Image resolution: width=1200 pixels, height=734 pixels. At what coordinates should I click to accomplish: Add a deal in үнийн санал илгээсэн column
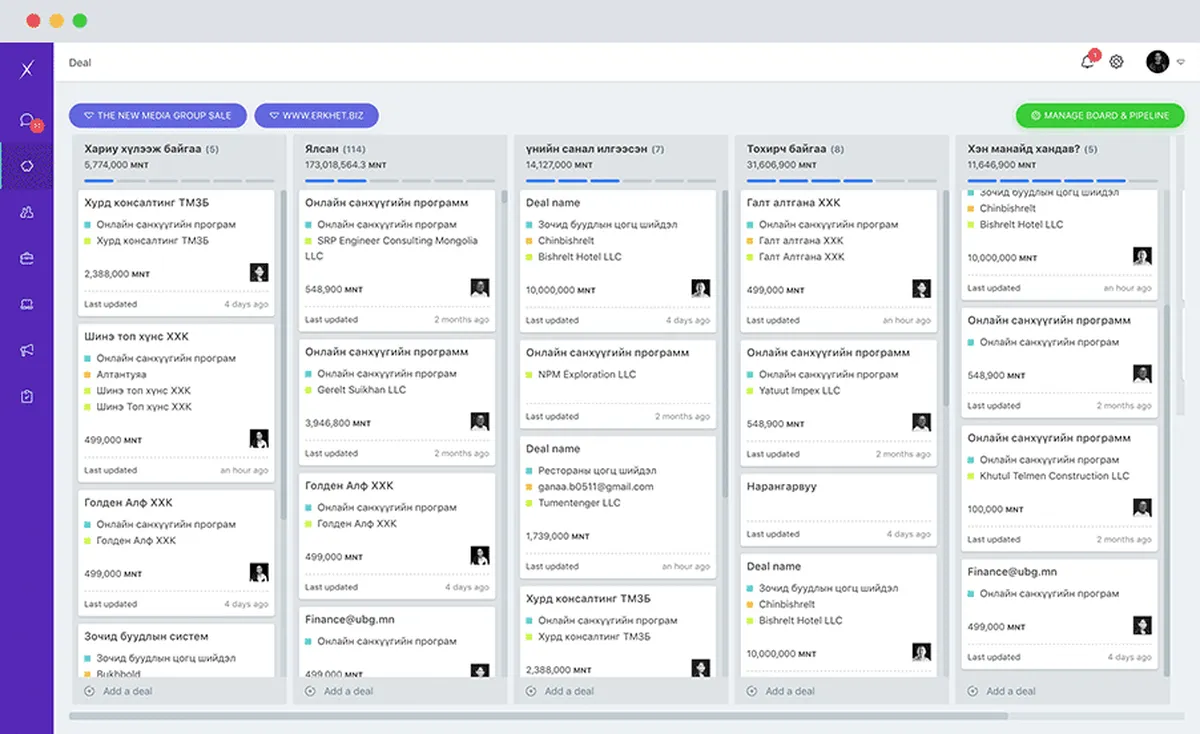pos(561,691)
